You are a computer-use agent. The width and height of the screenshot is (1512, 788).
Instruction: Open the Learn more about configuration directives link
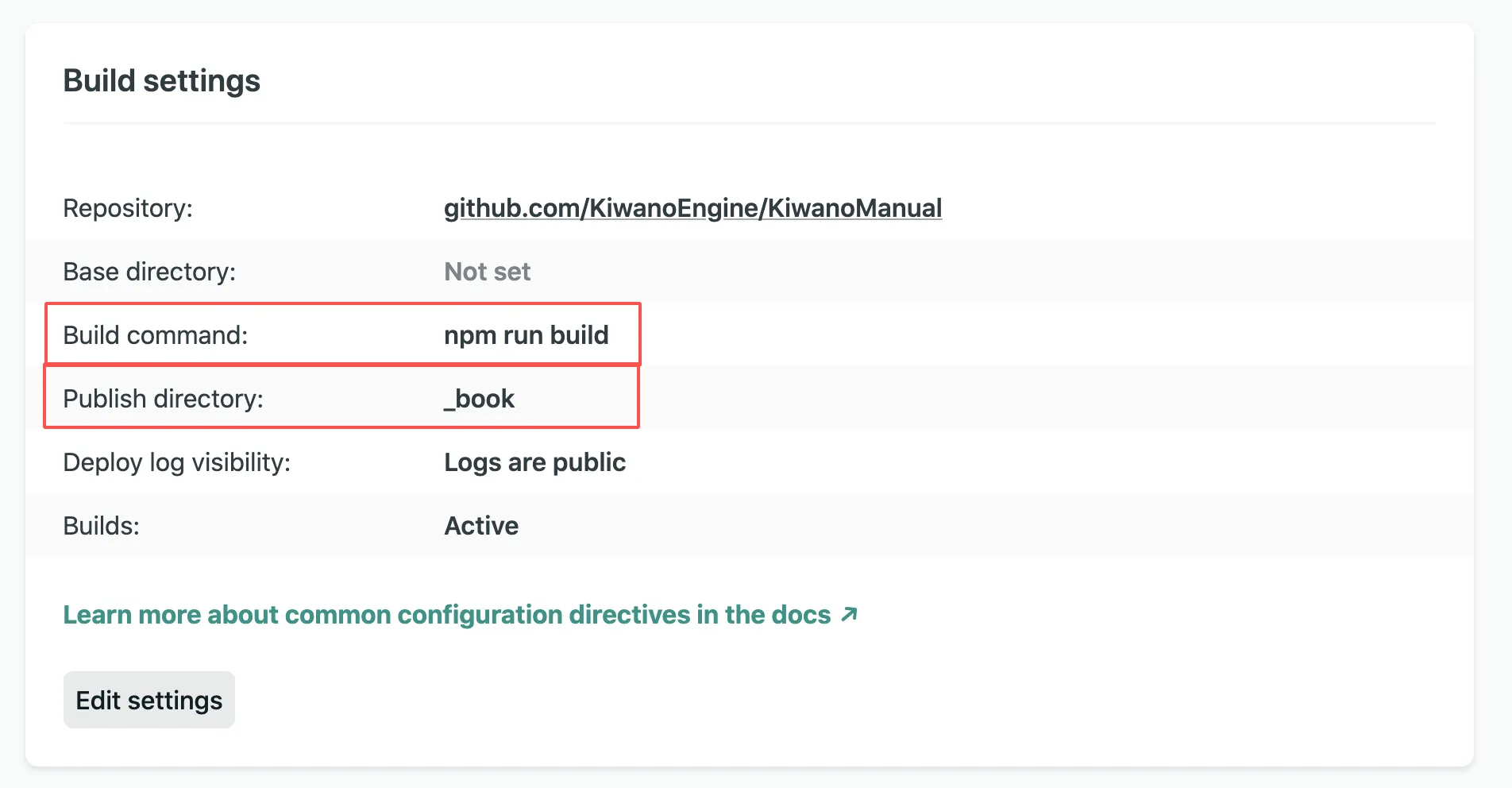pos(446,615)
